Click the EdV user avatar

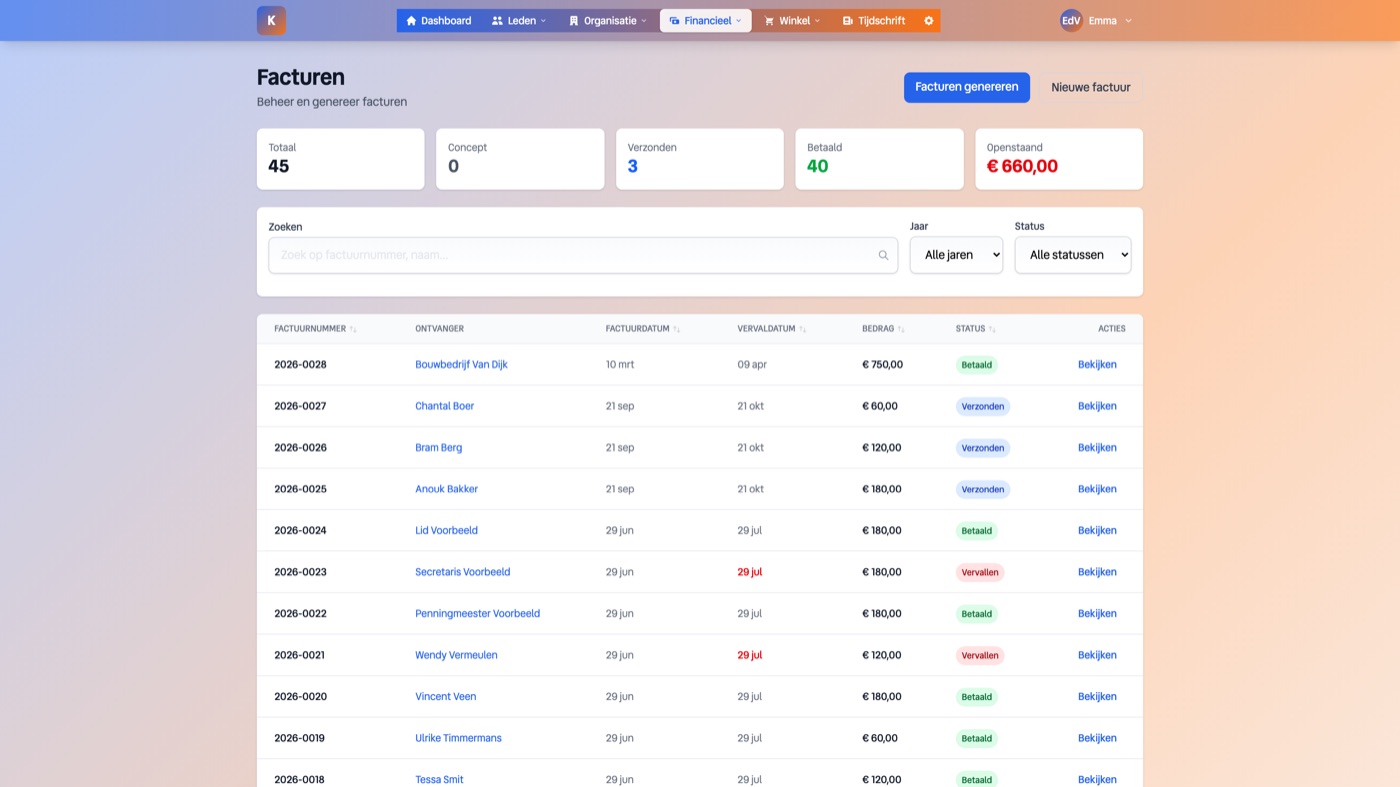coord(1071,20)
